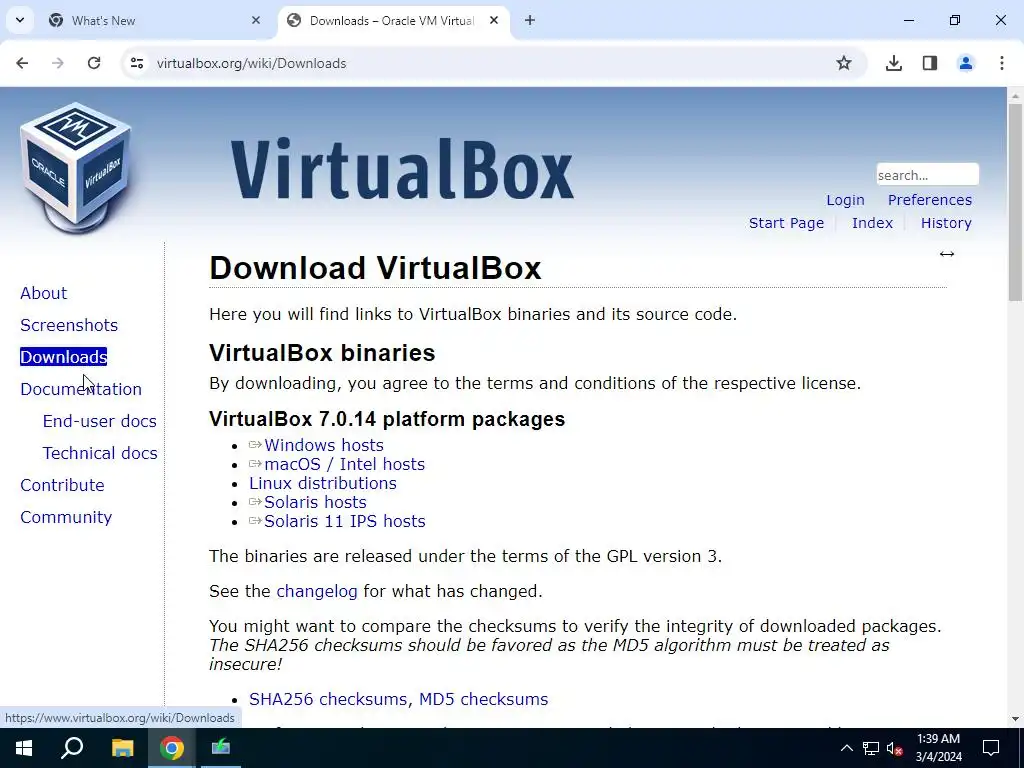
Task: Open the green-arrow app on the taskbar
Action: 221,748
